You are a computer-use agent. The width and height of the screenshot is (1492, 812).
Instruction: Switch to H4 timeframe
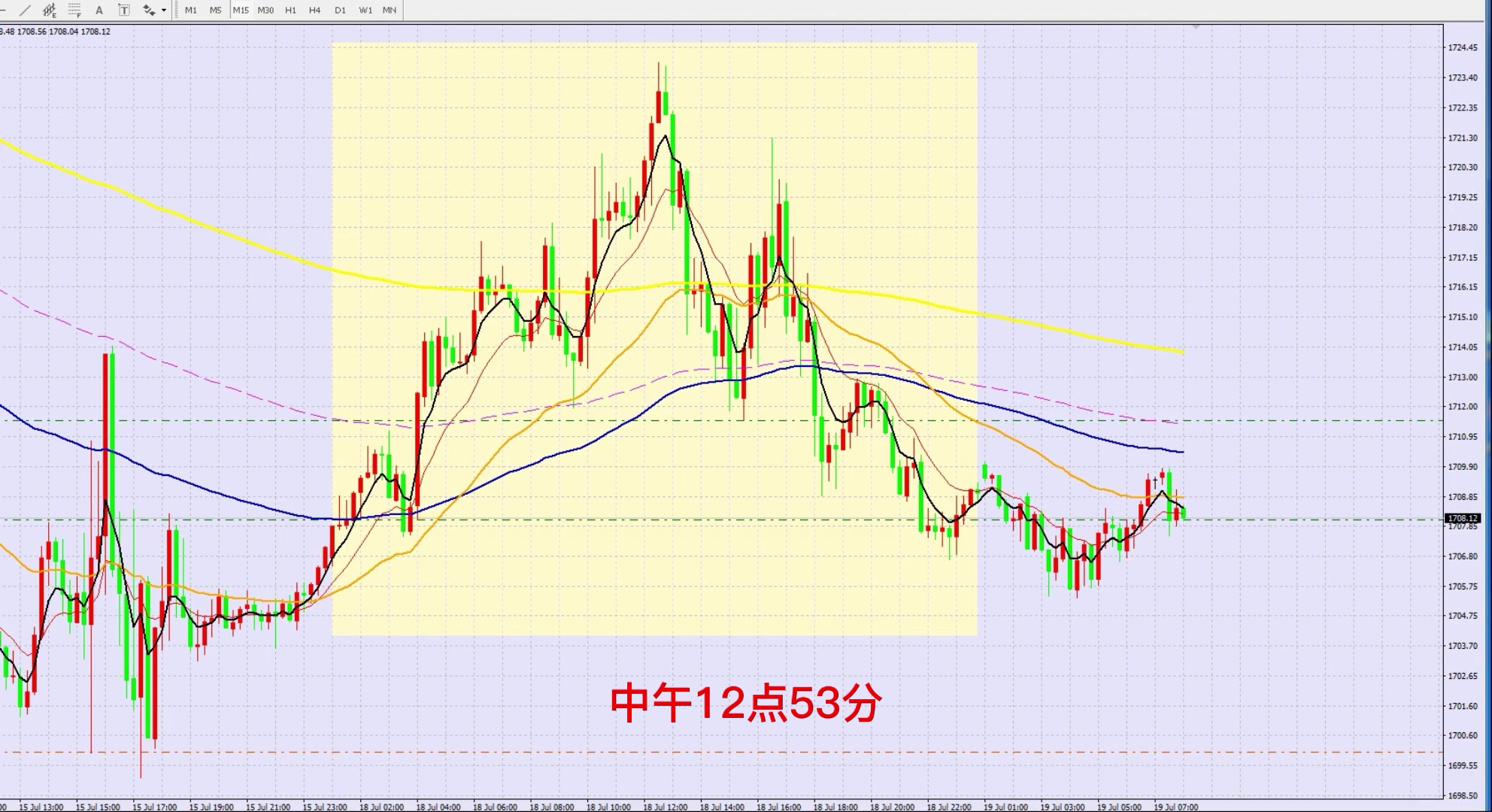click(x=315, y=11)
